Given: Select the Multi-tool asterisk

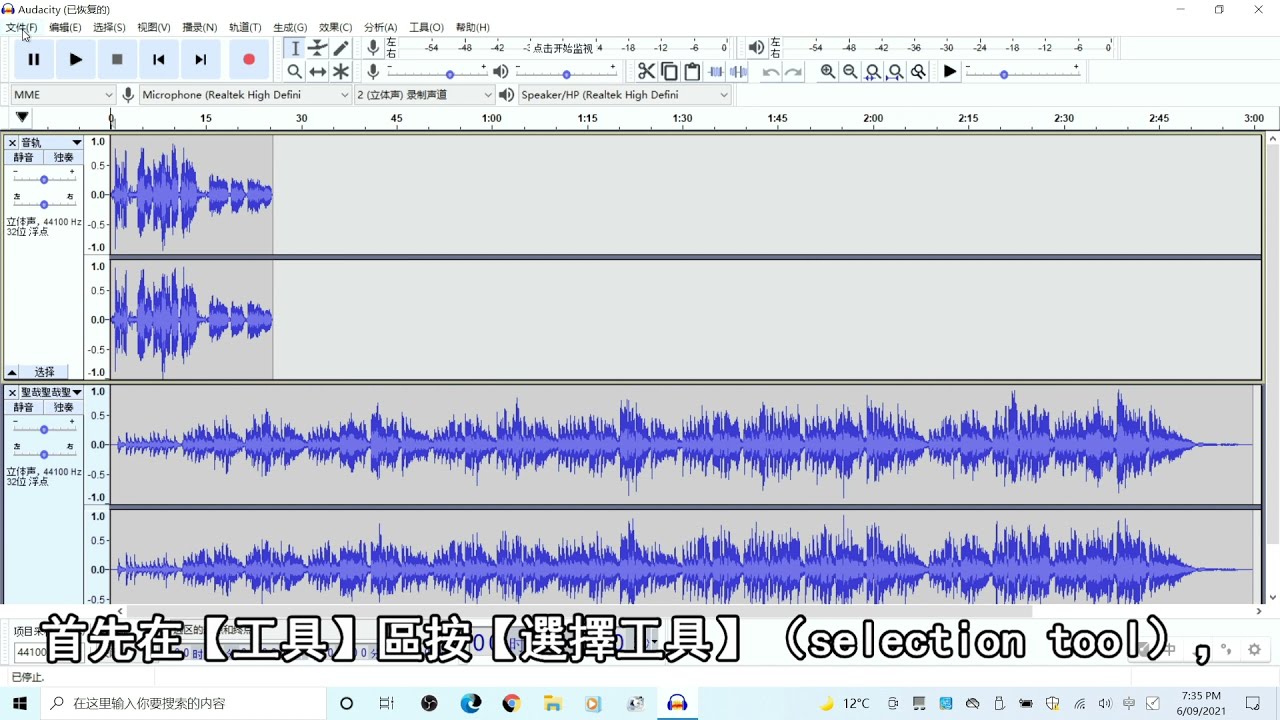Looking at the screenshot, I should click(341, 71).
